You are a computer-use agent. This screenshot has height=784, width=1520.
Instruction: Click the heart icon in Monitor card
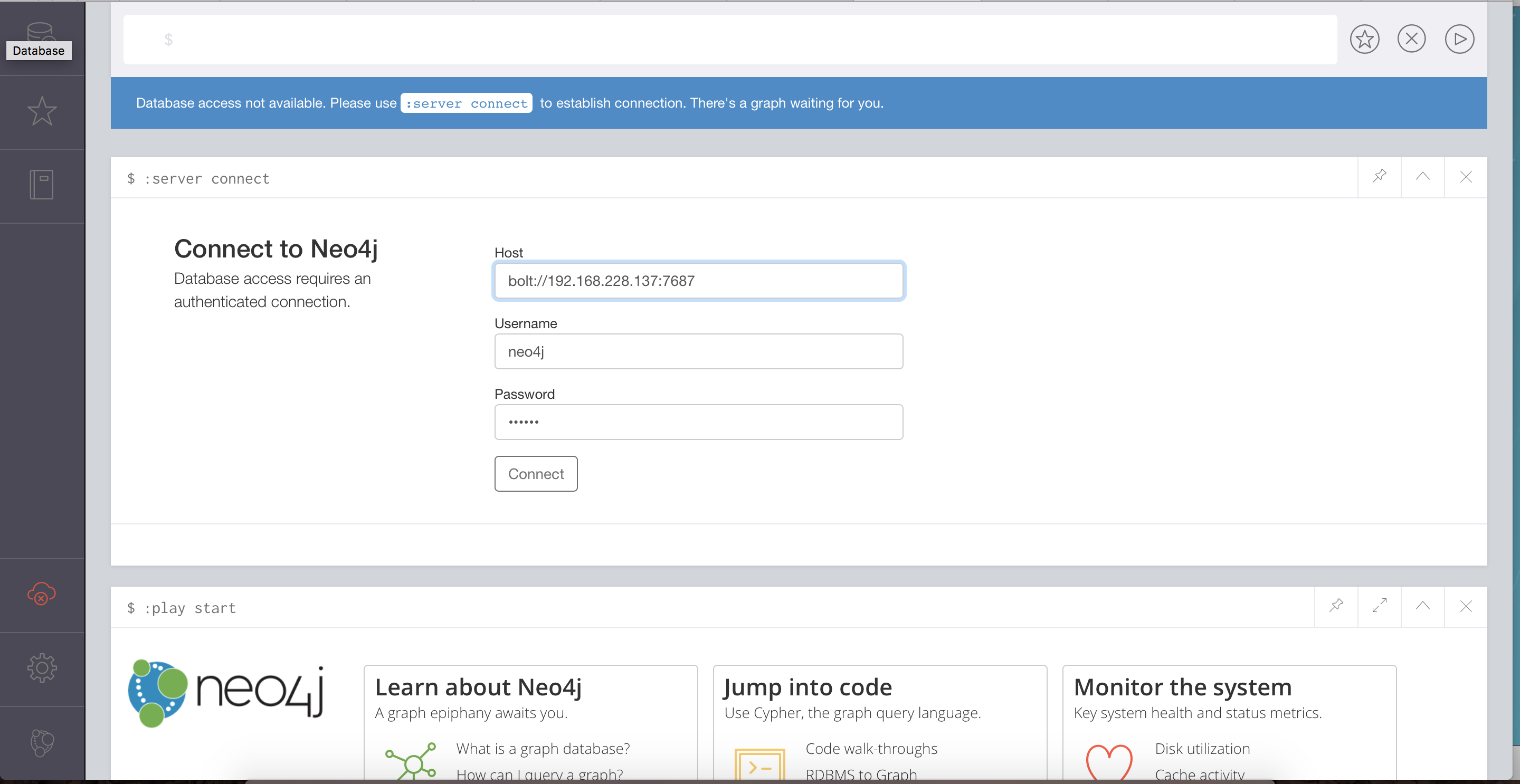click(x=1109, y=762)
